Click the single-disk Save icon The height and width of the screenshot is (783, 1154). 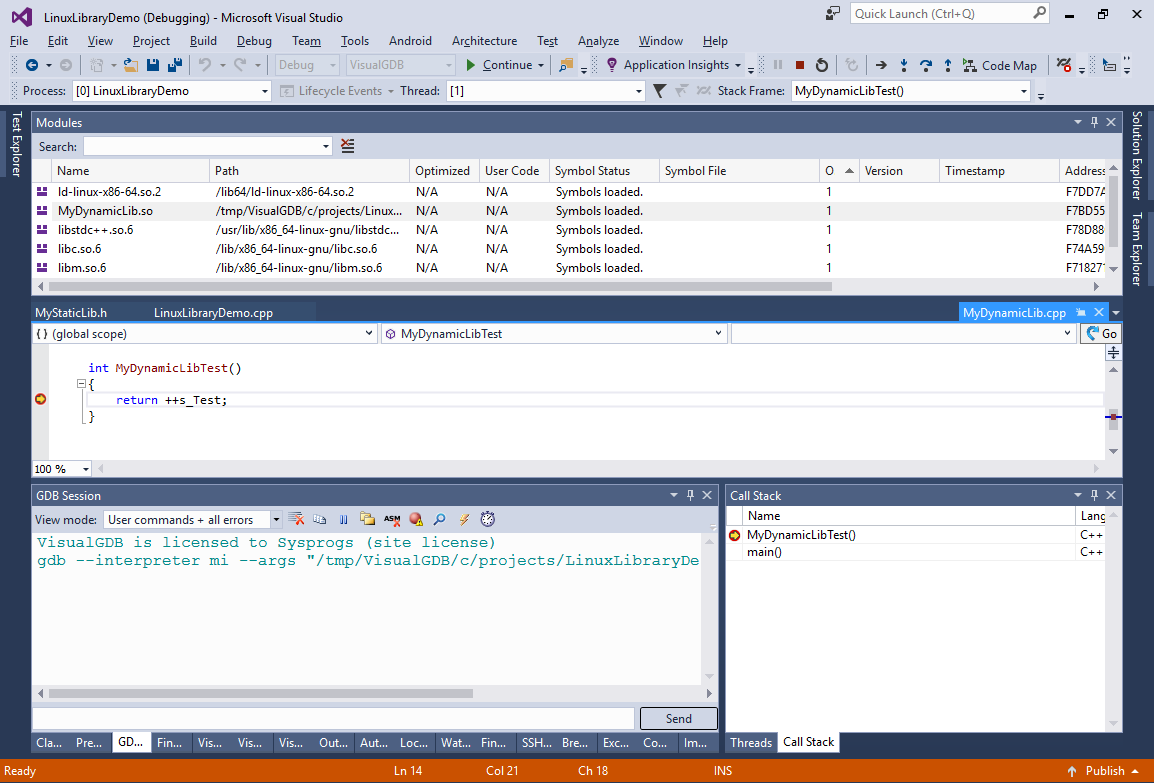153,65
